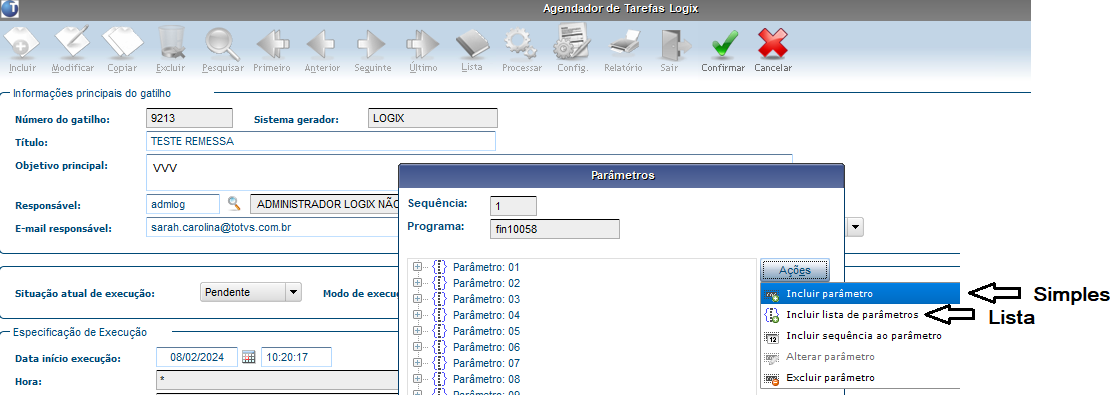Expand Parâmetro: 04 tree node
The width and height of the screenshot is (1117, 399).
point(418,315)
